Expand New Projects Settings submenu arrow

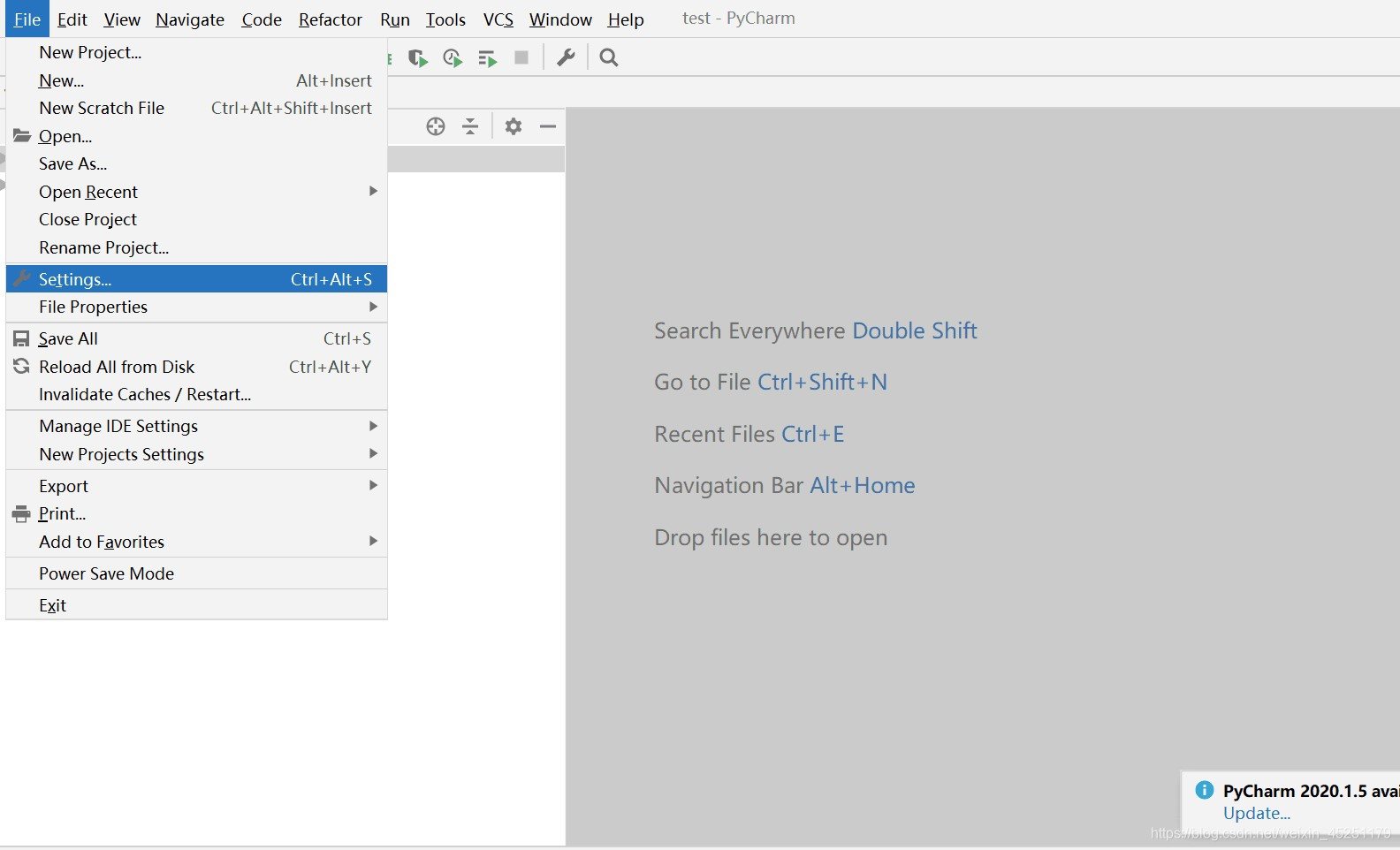coord(373,453)
